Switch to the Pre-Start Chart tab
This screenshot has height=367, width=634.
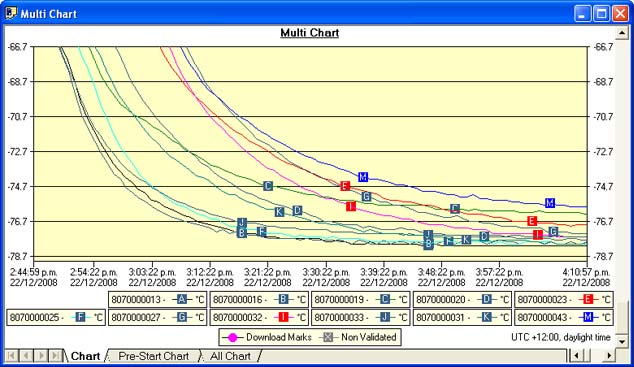click(x=153, y=356)
